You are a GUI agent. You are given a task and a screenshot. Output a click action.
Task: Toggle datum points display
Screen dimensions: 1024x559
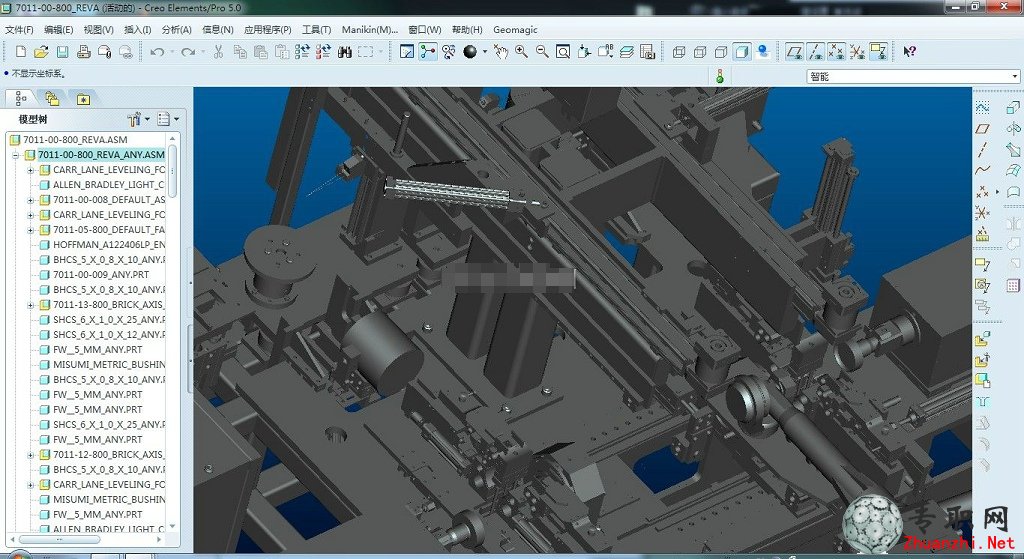837,52
